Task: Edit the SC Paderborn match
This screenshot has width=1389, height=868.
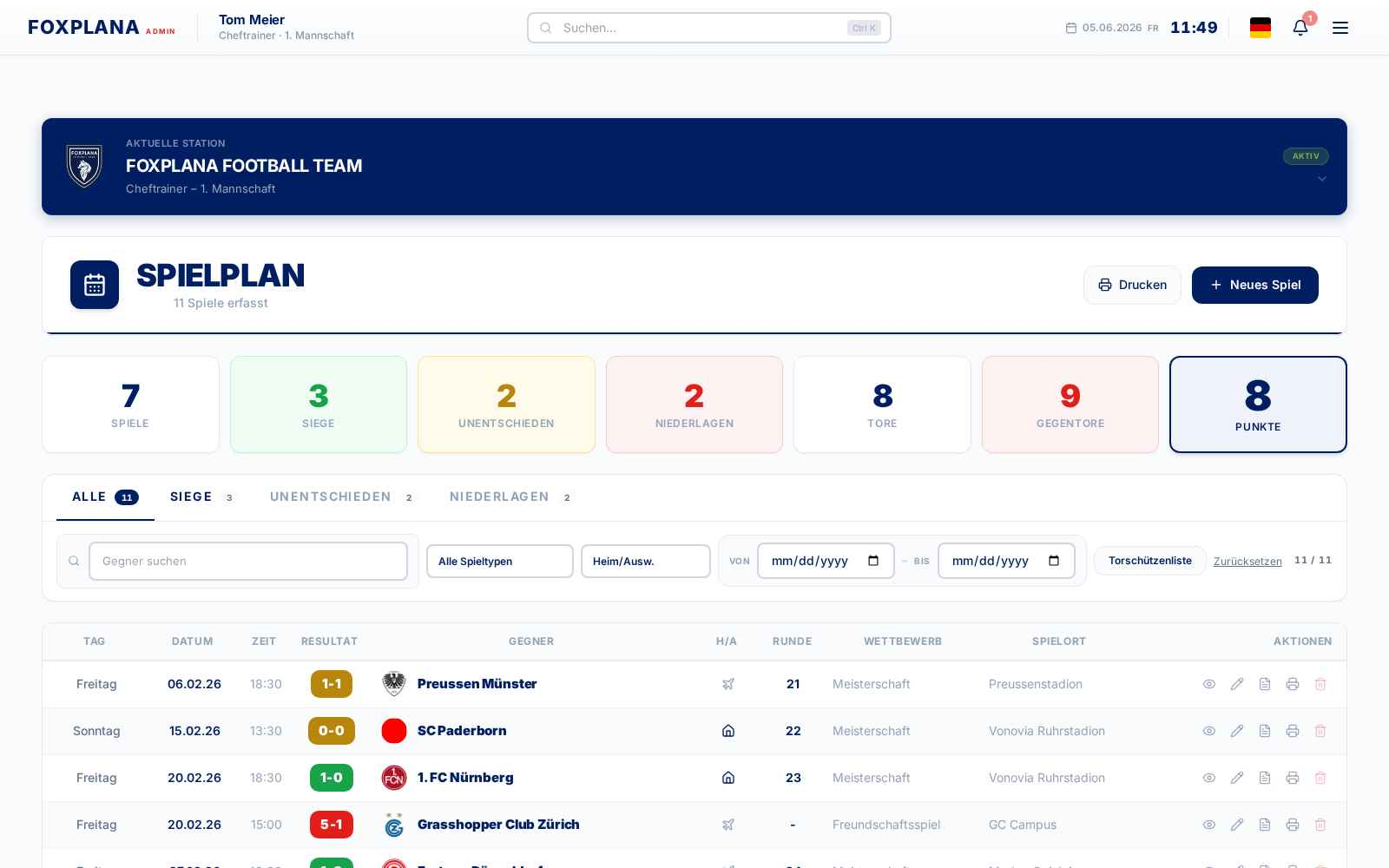Action: (x=1237, y=731)
